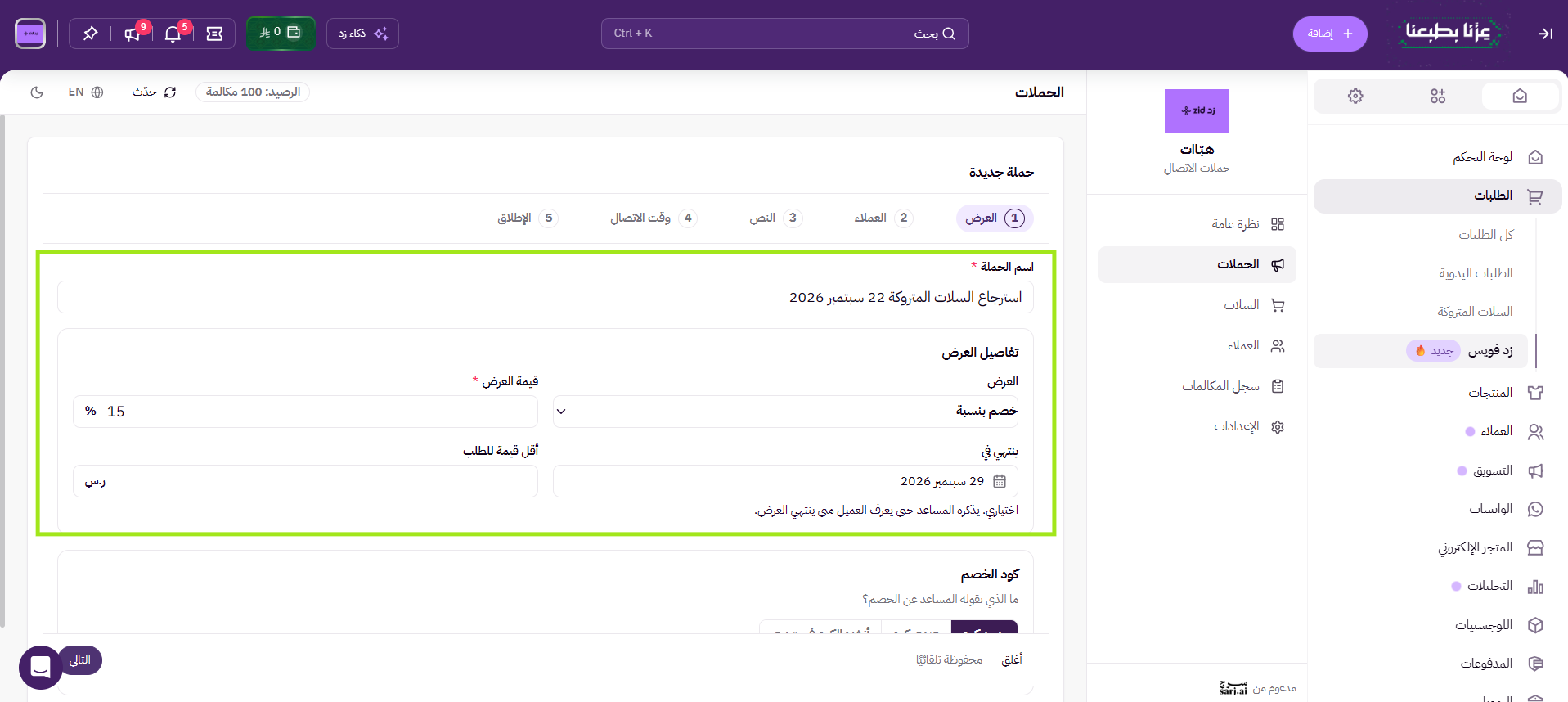This screenshot has height=702, width=1568.
Task: Click the pin icon in the top bar
Action: click(x=90, y=34)
